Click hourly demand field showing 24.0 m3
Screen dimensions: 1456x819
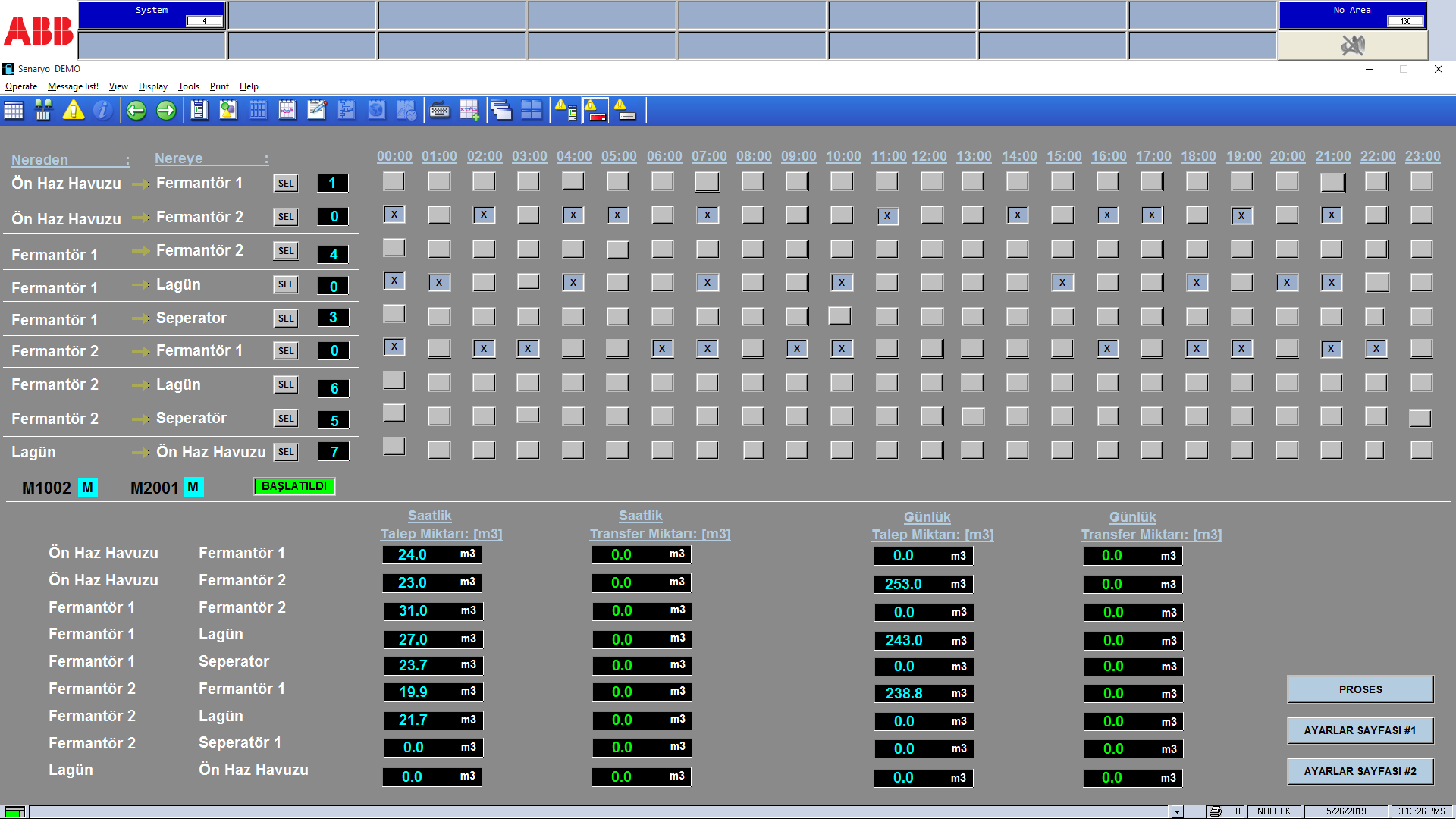click(x=431, y=554)
